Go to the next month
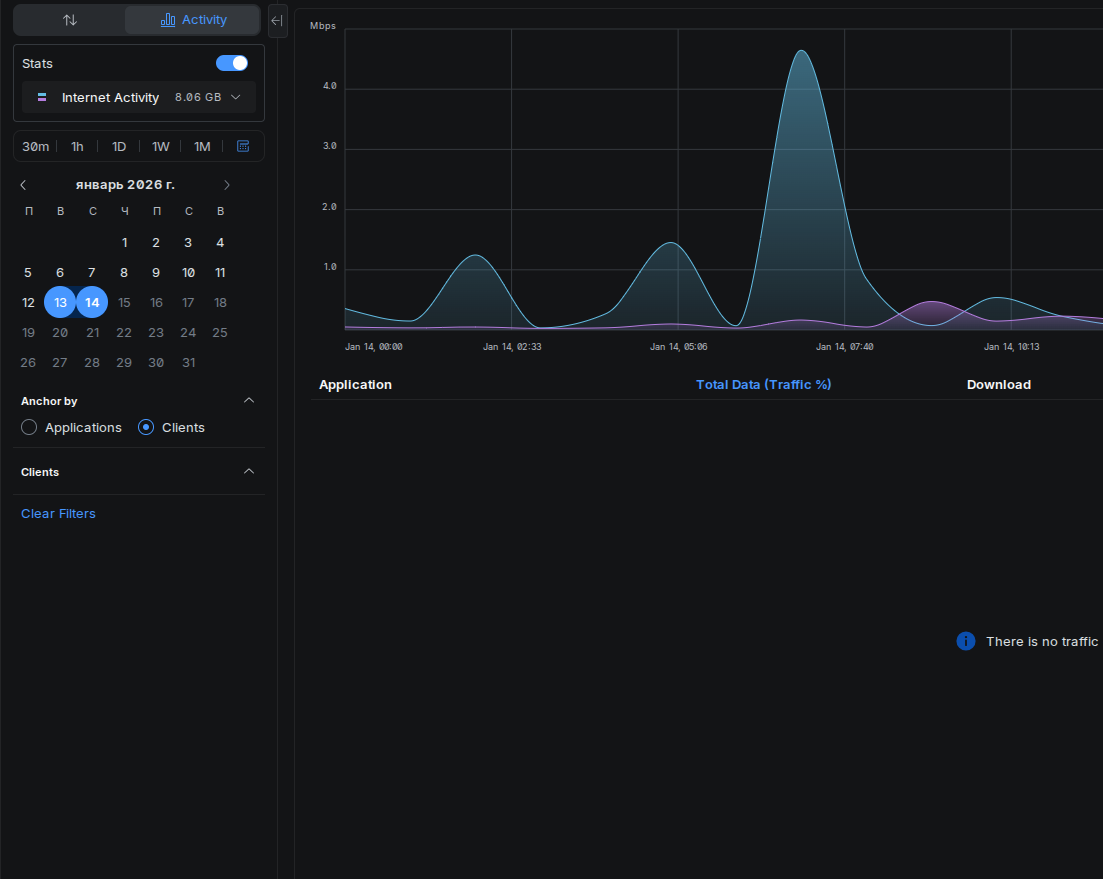Image resolution: width=1103 pixels, height=879 pixels. point(227,185)
